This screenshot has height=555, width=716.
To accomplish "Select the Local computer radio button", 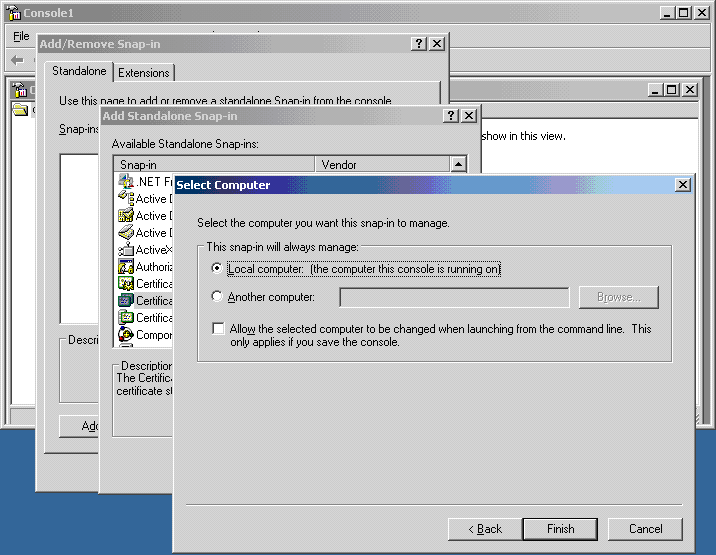I will pyautogui.click(x=217, y=268).
